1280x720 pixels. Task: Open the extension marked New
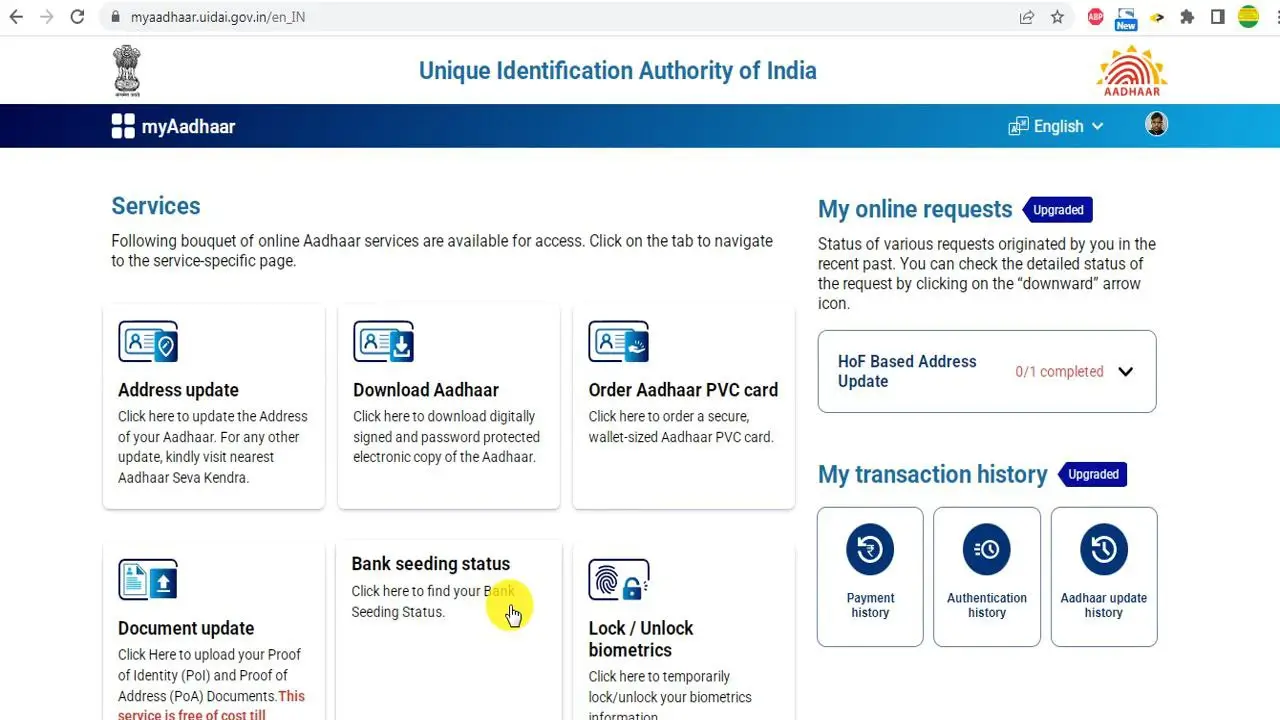click(1126, 18)
